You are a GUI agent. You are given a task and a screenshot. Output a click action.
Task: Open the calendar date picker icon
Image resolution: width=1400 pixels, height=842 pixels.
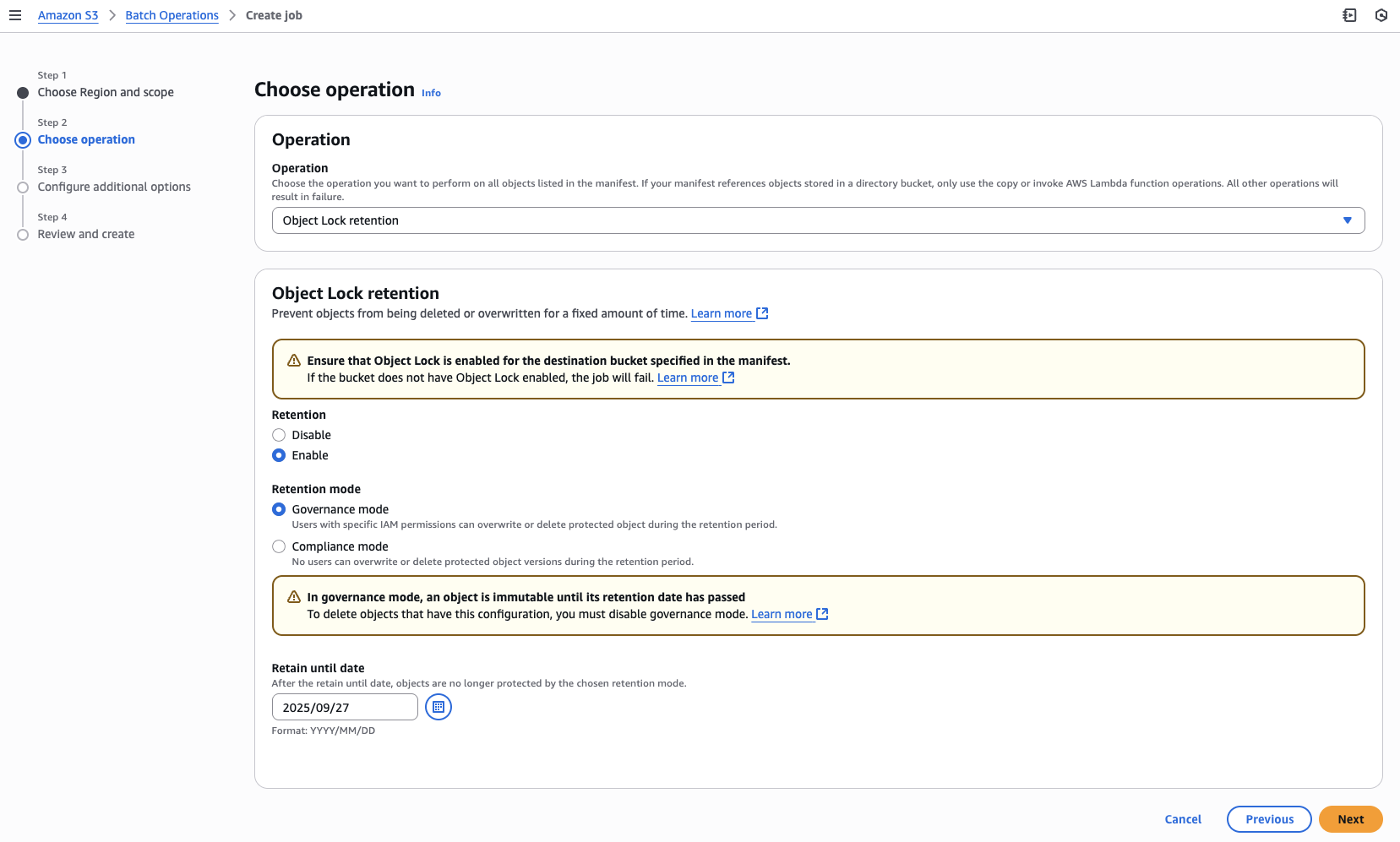coord(438,706)
